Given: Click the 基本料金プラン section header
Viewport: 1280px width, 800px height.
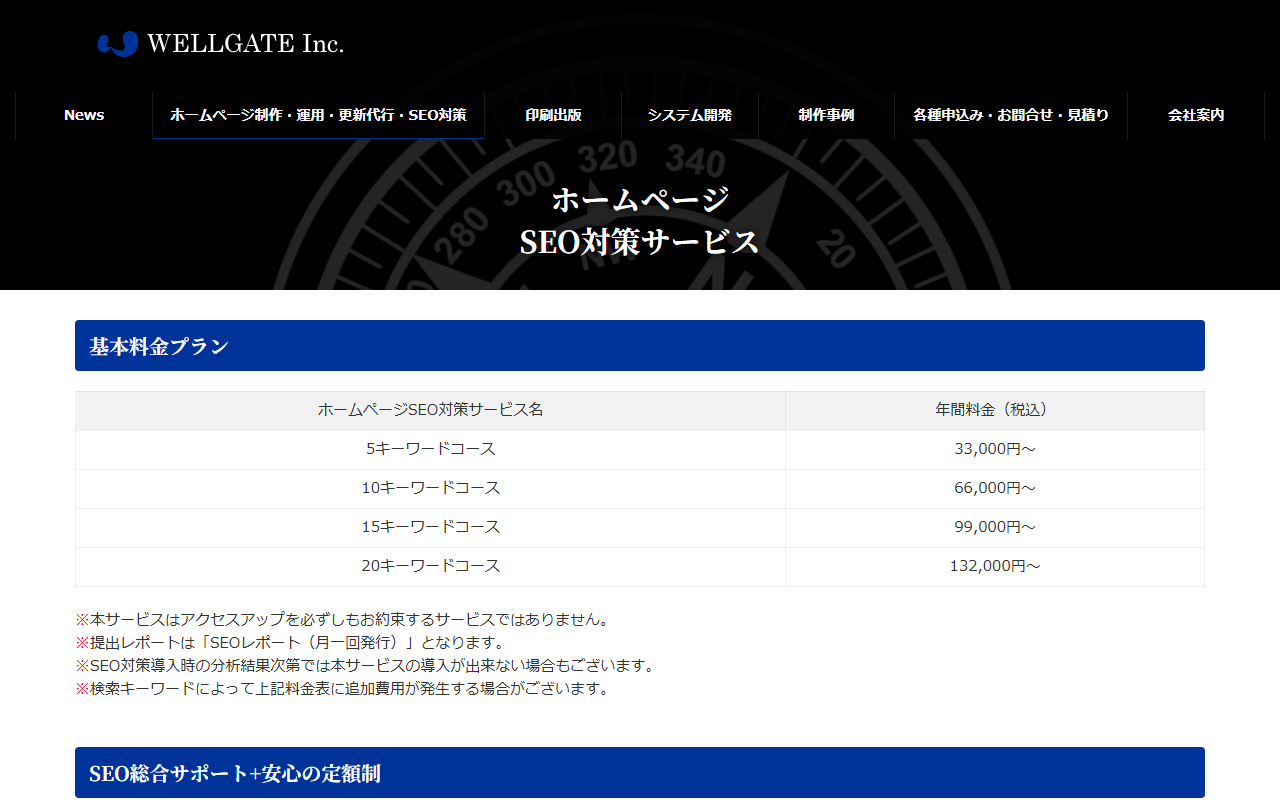Looking at the screenshot, I should (x=159, y=346).
